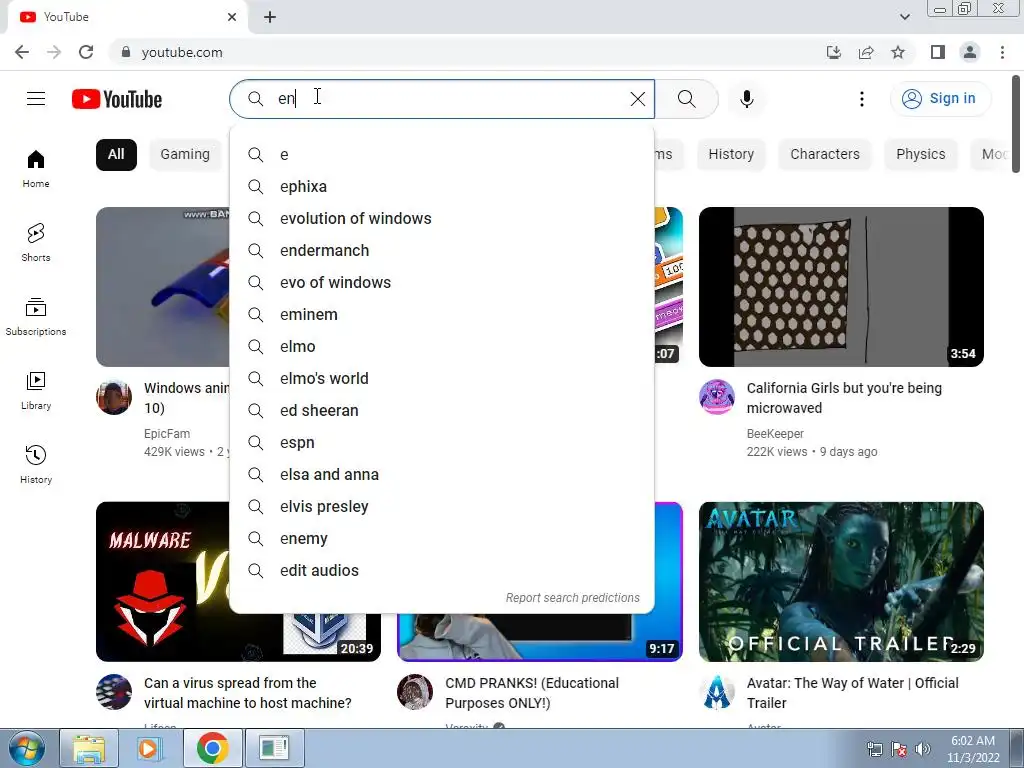Click the EpicFam channel name

167,434
